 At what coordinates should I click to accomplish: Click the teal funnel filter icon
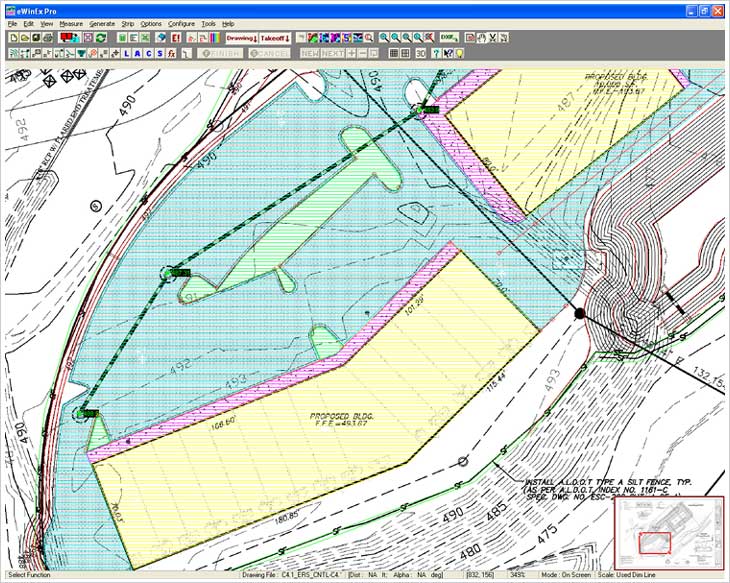[x=81, y=53]
